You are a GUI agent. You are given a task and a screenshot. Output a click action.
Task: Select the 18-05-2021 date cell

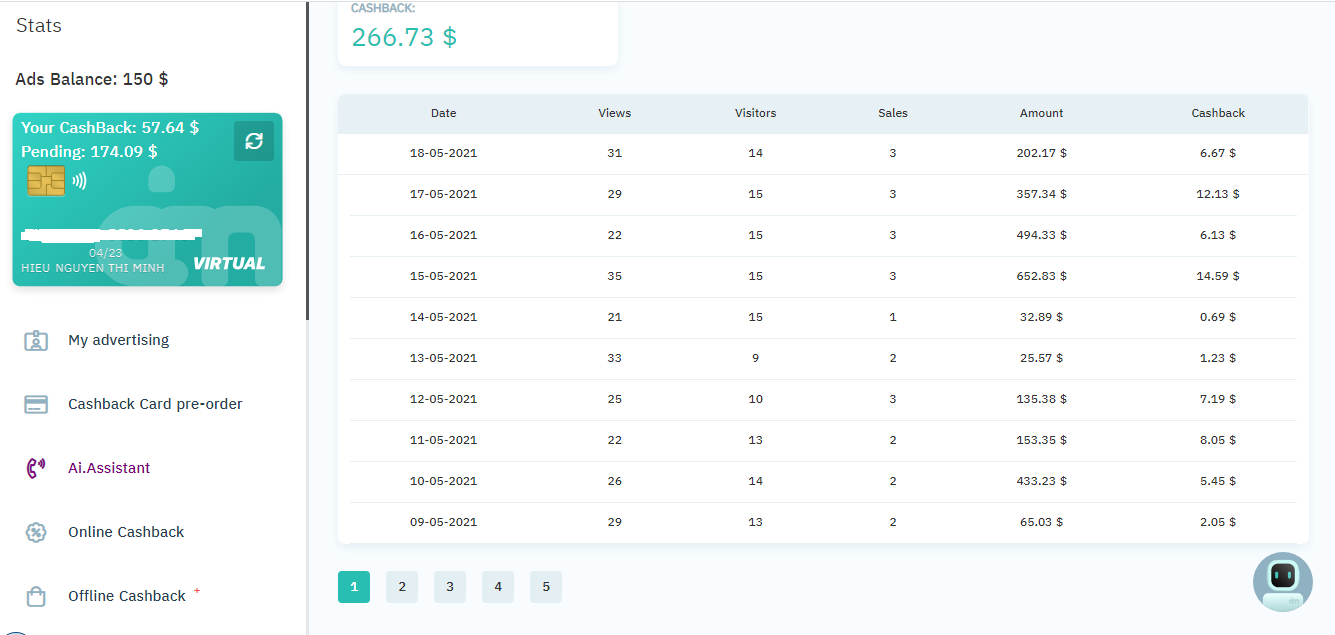pyautogui.click(x=444, y=153)
